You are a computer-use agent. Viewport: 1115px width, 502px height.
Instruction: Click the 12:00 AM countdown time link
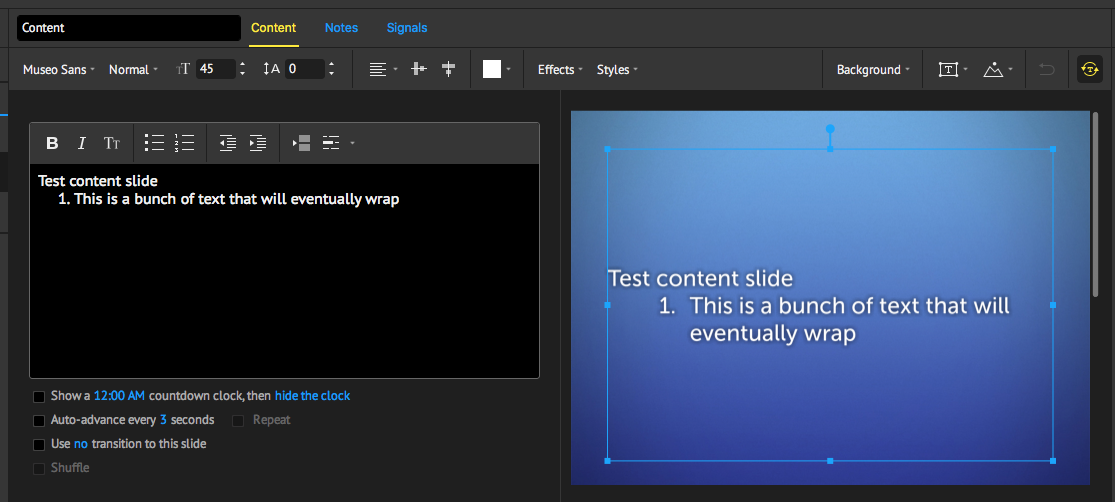tap(119, 396)
